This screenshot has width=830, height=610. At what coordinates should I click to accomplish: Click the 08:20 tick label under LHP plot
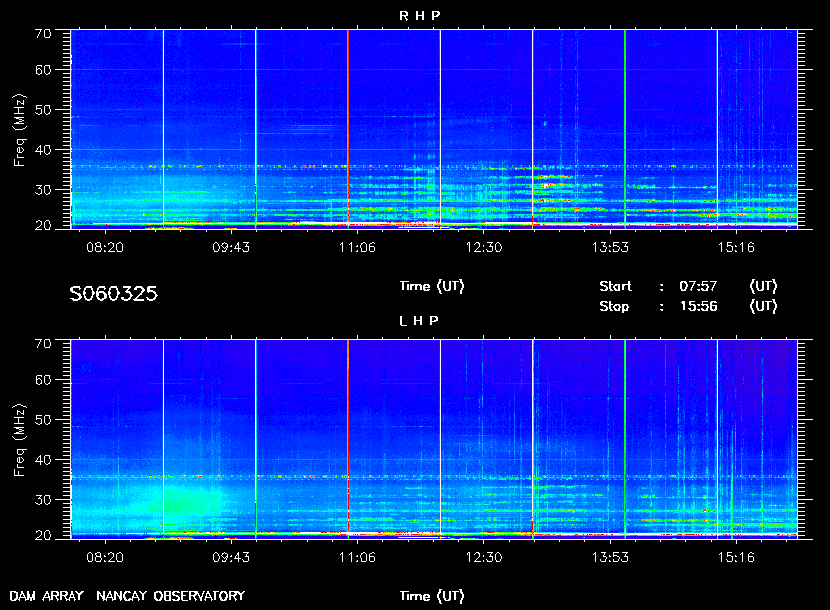coord(105,557)
